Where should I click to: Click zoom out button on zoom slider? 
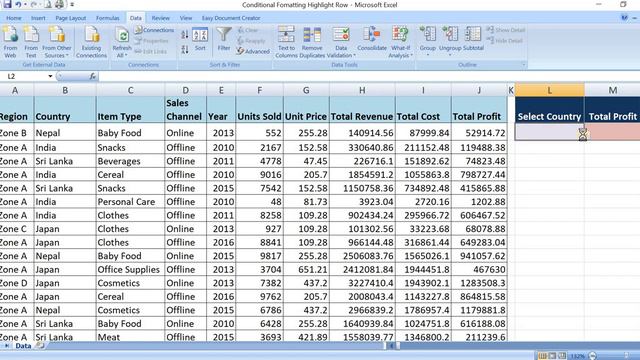pos(593,356)
